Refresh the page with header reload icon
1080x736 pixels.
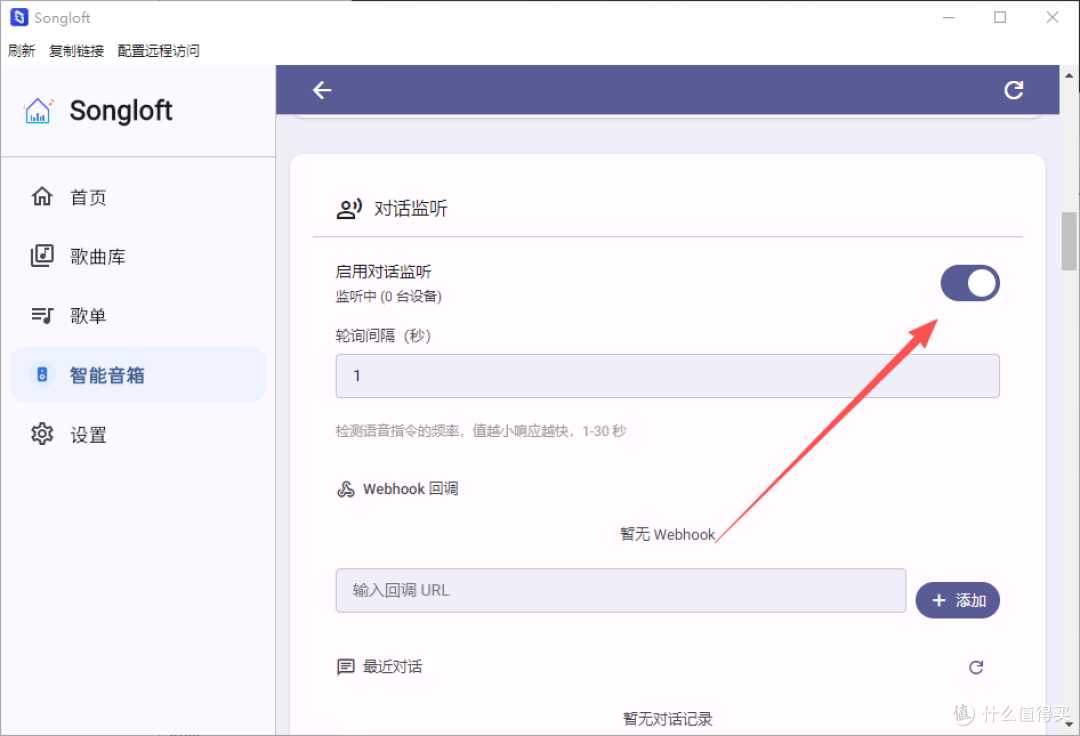pyautogui.click(x=1013, y=90)
